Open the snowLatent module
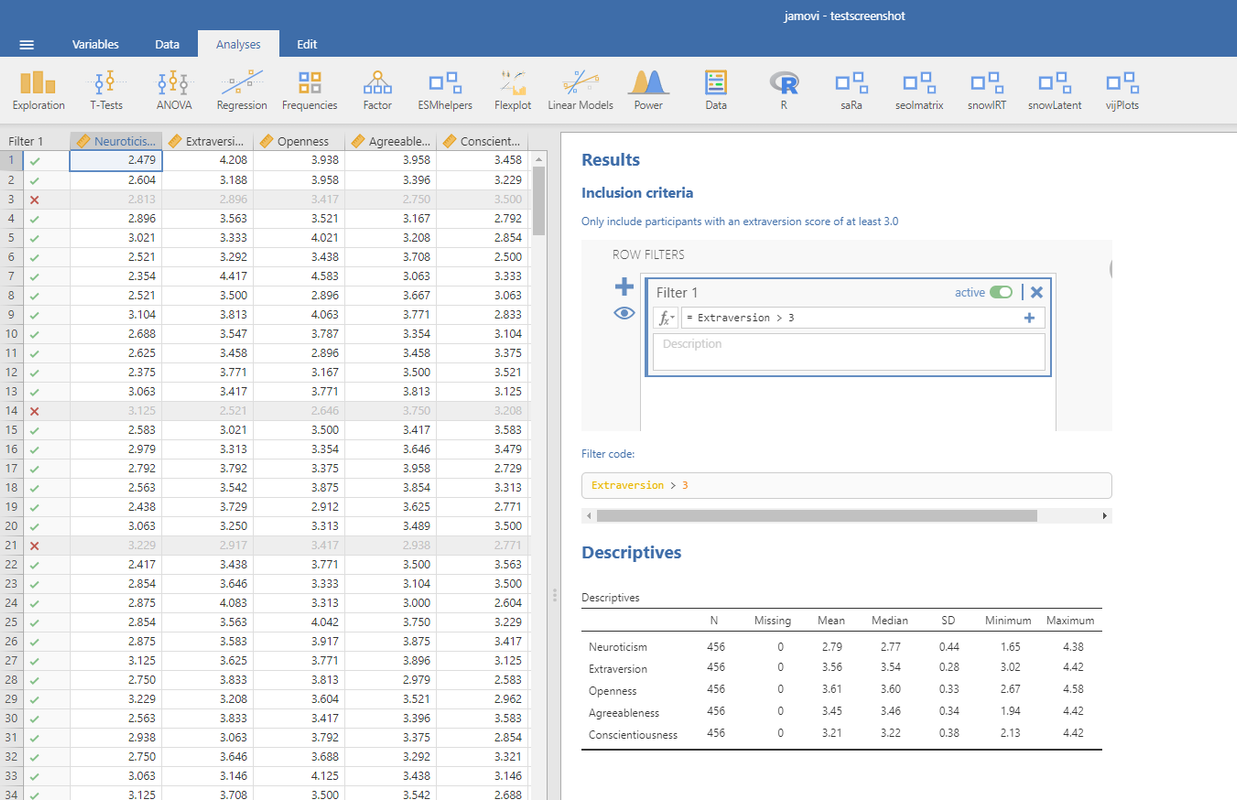 pyautogui.click(x=1054, y=90)
